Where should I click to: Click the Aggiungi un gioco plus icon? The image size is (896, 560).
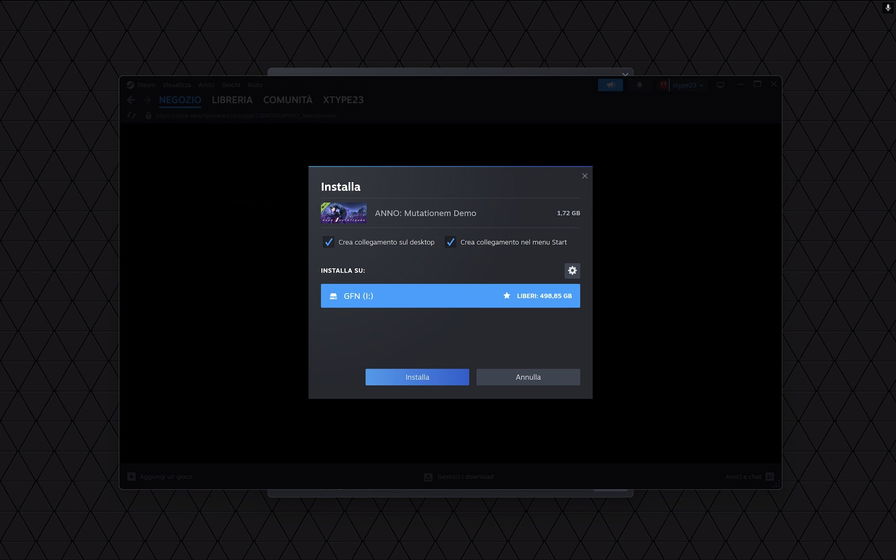click(132, 477)
